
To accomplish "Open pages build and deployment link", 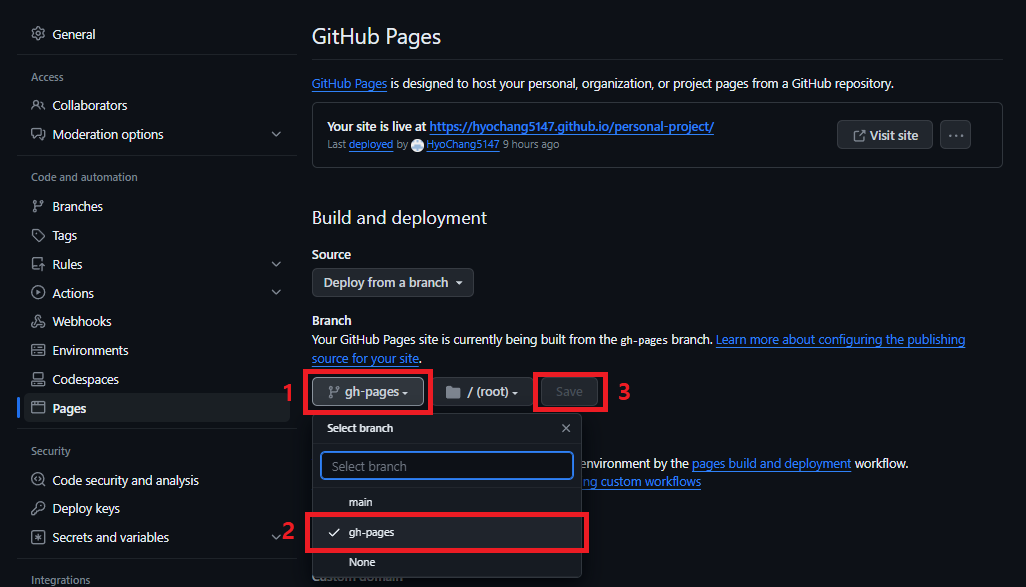I will (771, 463).
